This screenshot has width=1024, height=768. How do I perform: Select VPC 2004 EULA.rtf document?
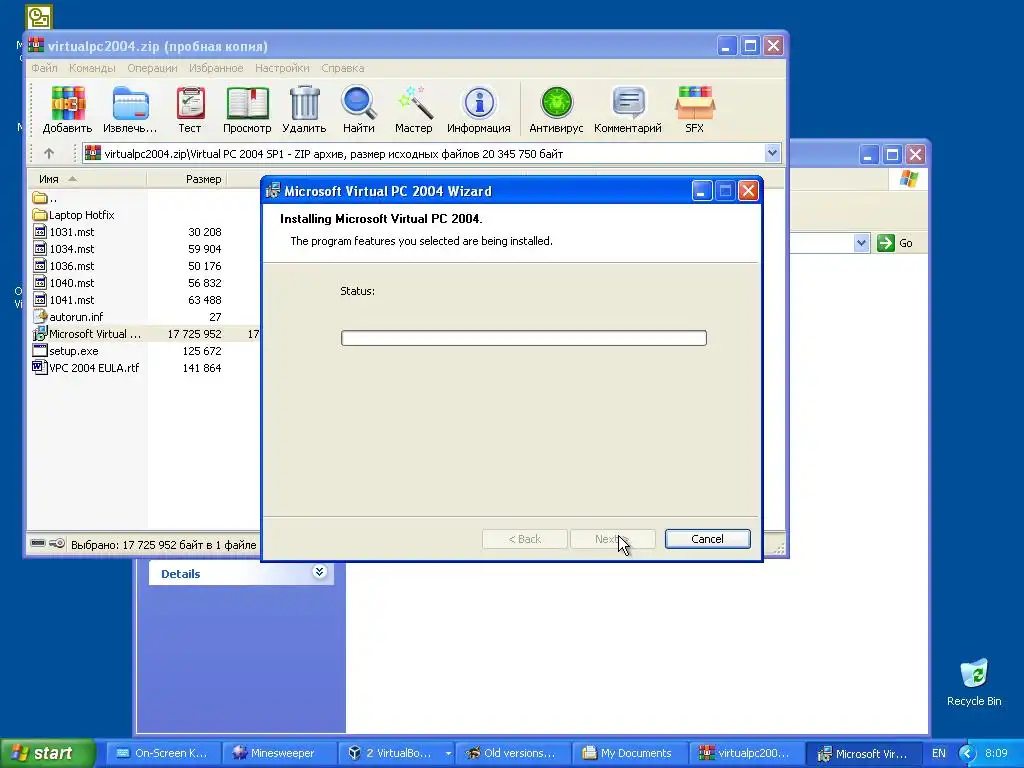click(x=86, y=368)
